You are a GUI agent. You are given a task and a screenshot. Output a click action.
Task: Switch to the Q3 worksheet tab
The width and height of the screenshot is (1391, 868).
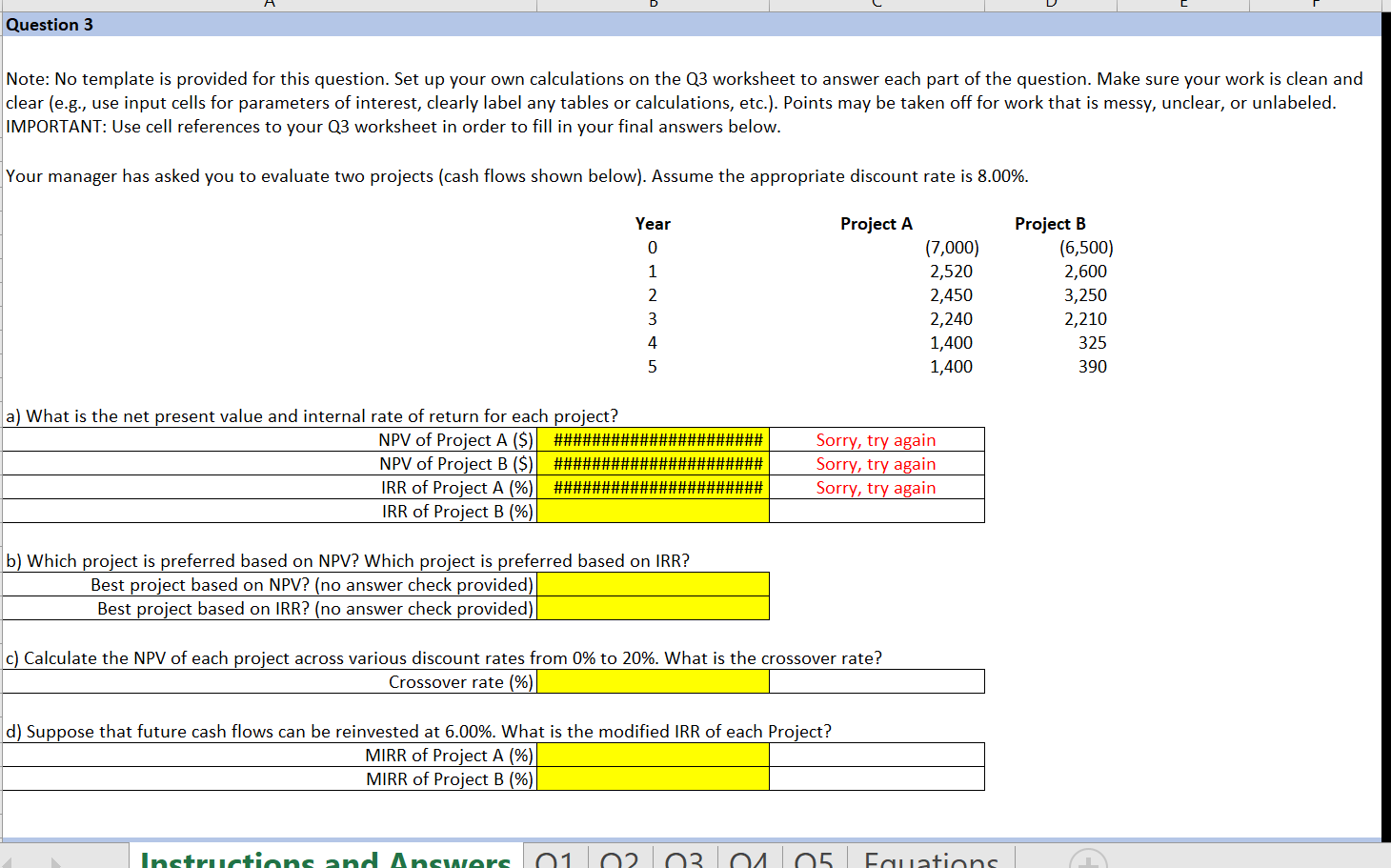pos(685,858)
